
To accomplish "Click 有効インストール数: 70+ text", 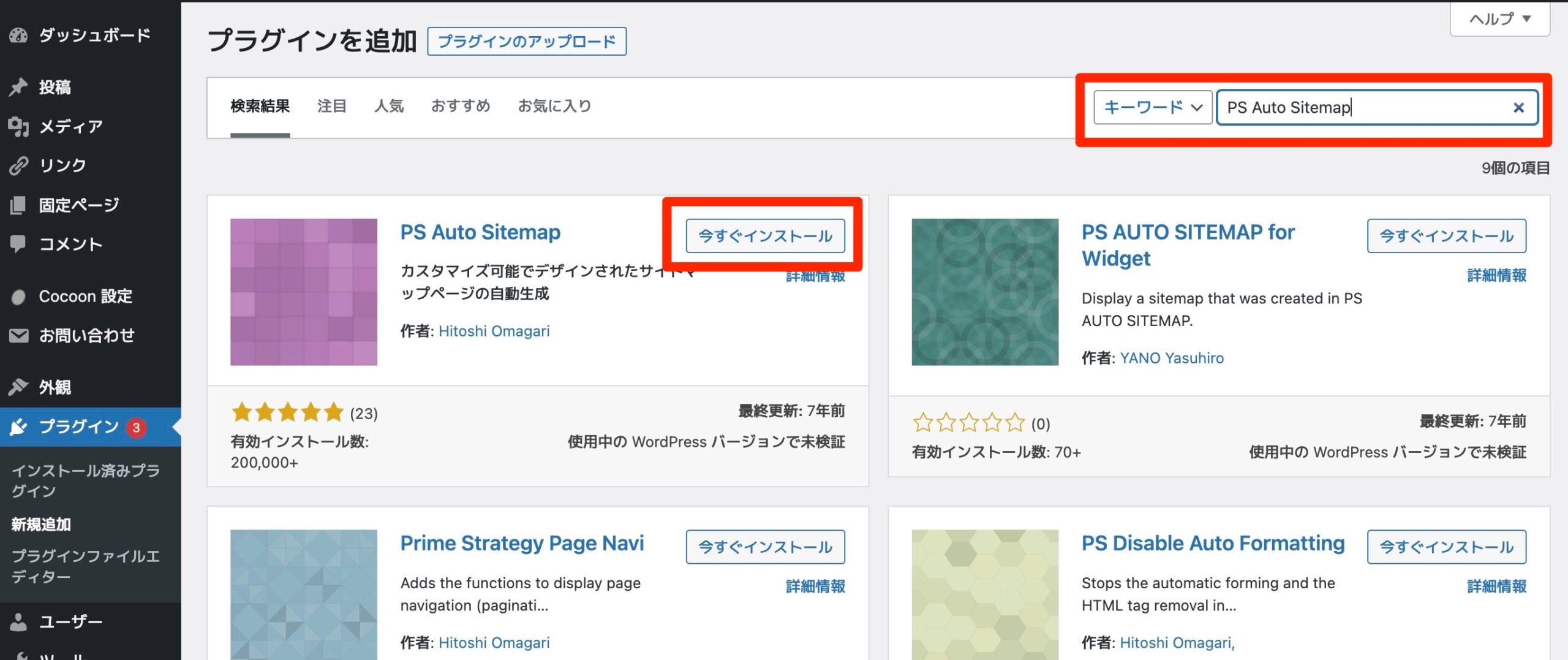I will tap(997, 452).
